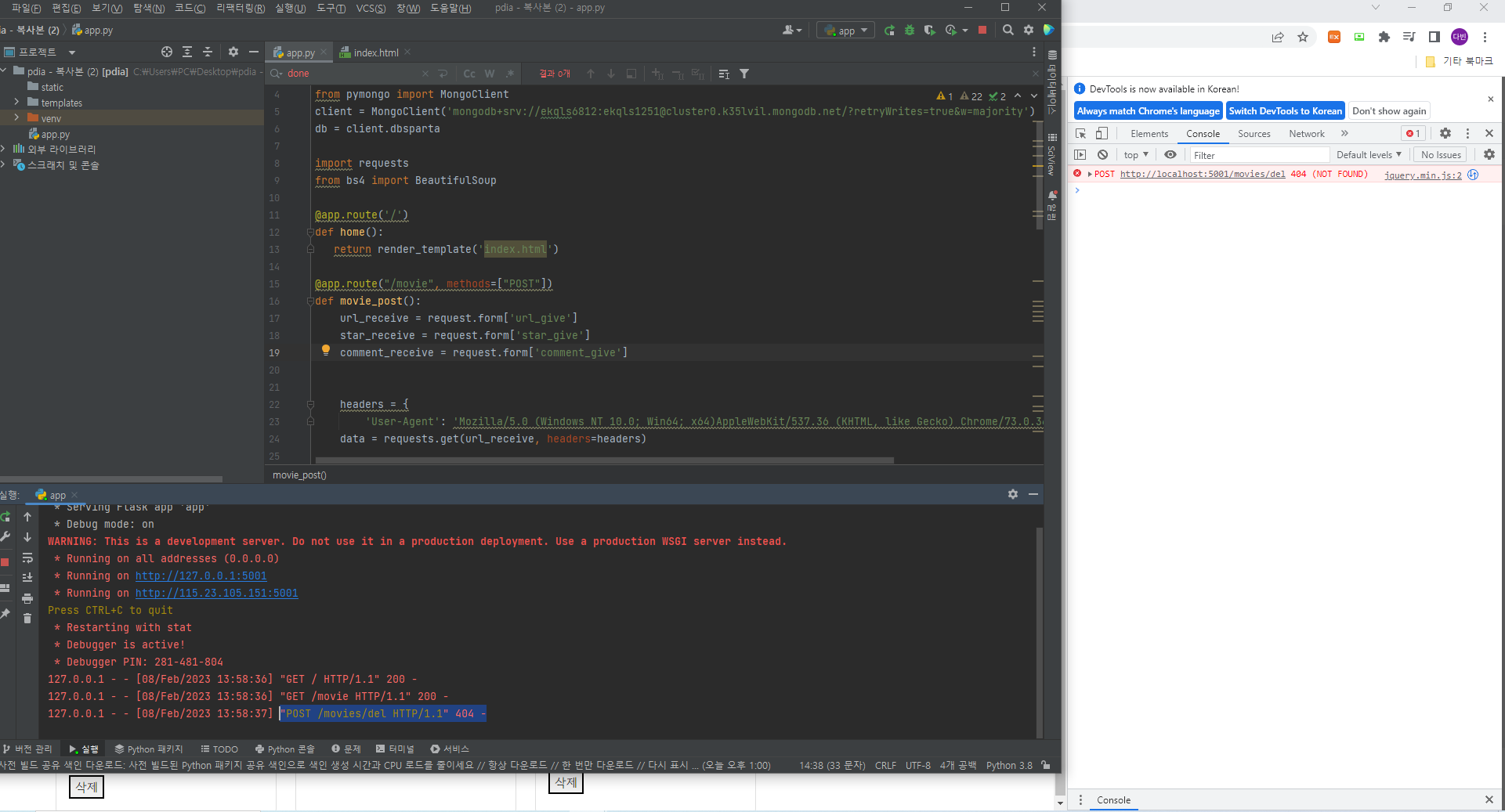This screenshot has height=812, width=1505.
Task: Click Don't show again button
Action: click(1389, 111)
